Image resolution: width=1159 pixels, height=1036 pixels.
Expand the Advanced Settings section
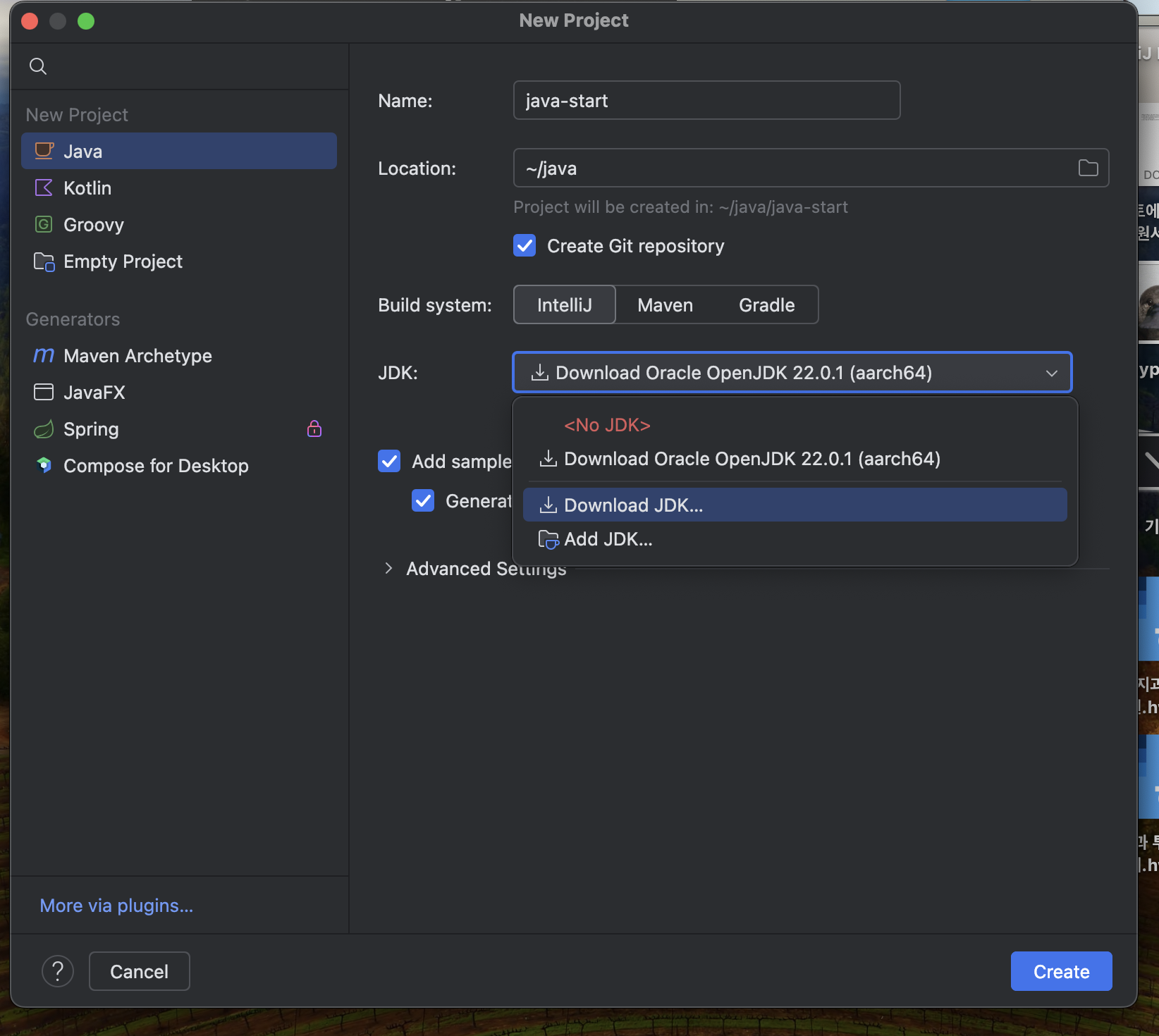click(388, 568)
